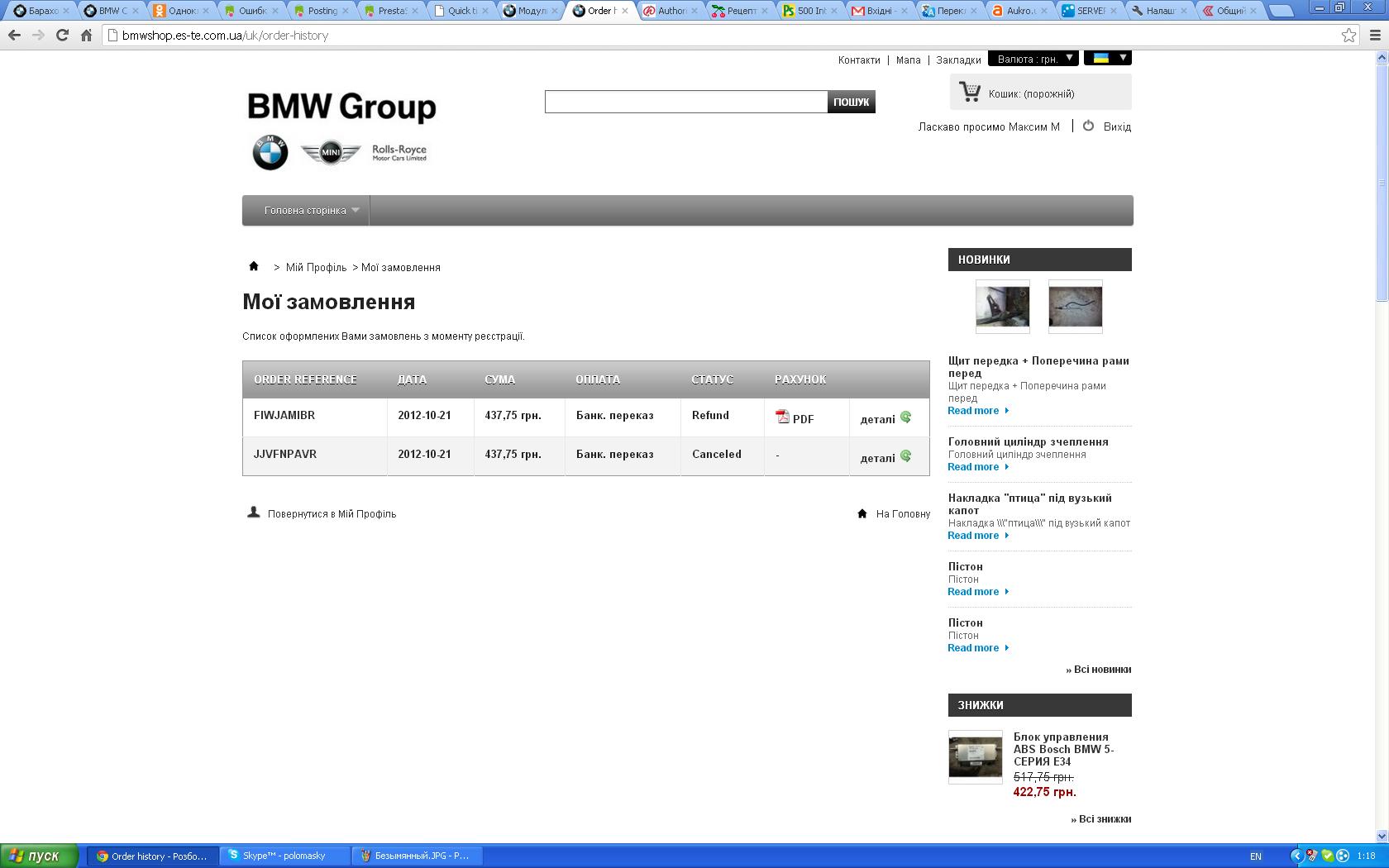
Task: Switch to the SERVER tab
Action: (x=1090, y=11)
